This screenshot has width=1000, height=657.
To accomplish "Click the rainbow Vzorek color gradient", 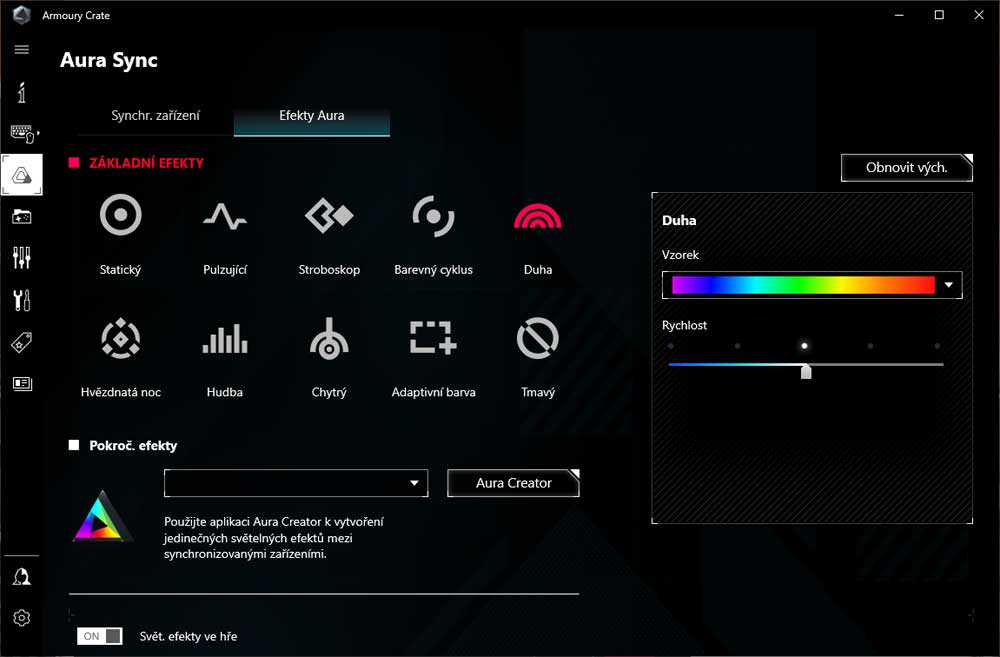I will [804, 285].
